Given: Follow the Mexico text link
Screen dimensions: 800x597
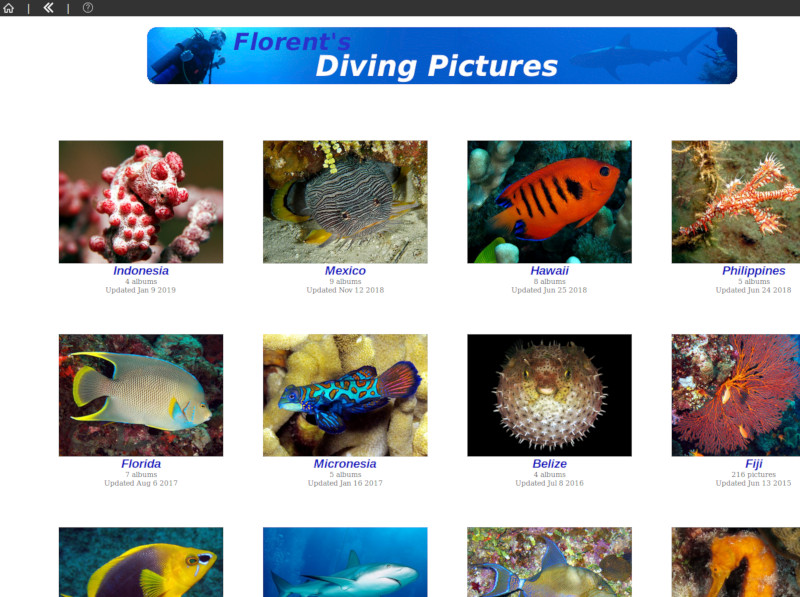Looking at the screenshot, I should [345, 271].
